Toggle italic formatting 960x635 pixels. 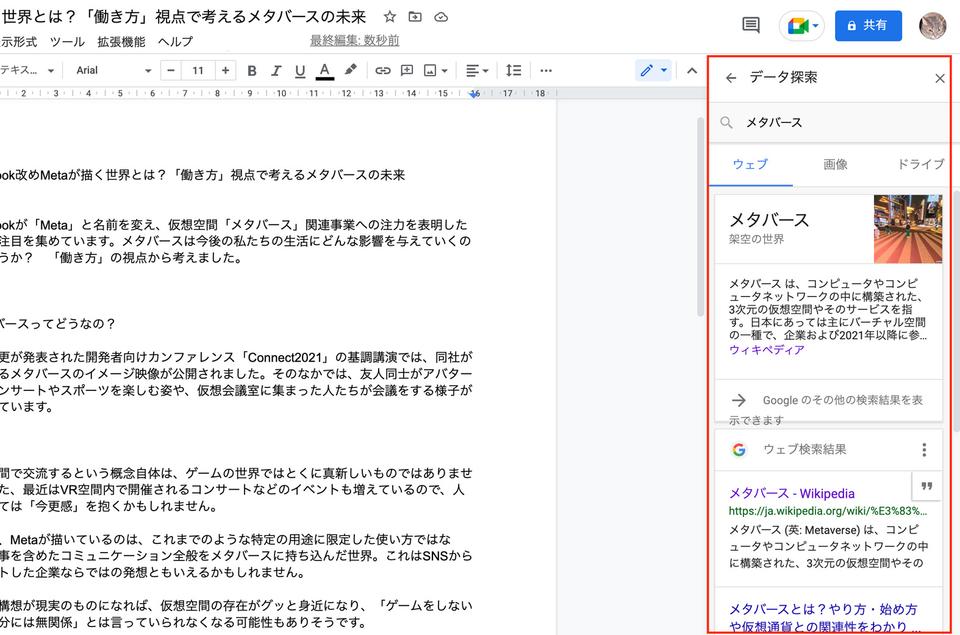point(276,71)
